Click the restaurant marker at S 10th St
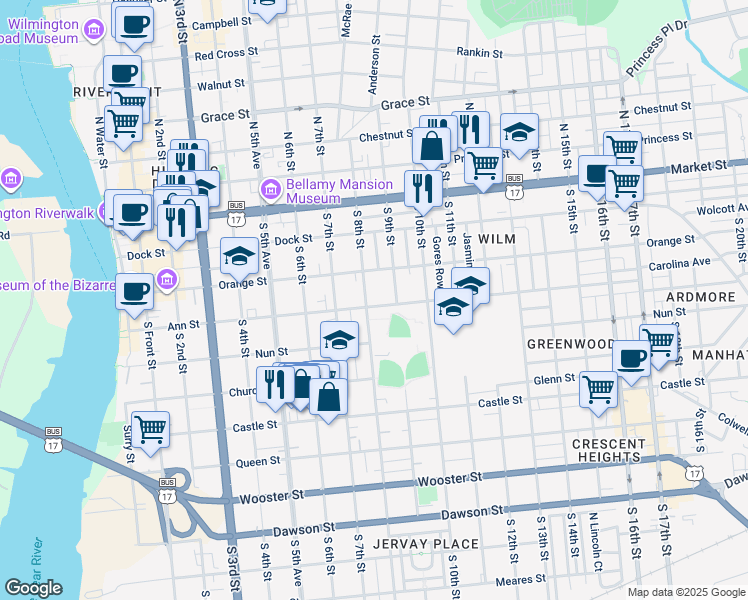This screenshot has width=748, height=600. coord(423,187)
